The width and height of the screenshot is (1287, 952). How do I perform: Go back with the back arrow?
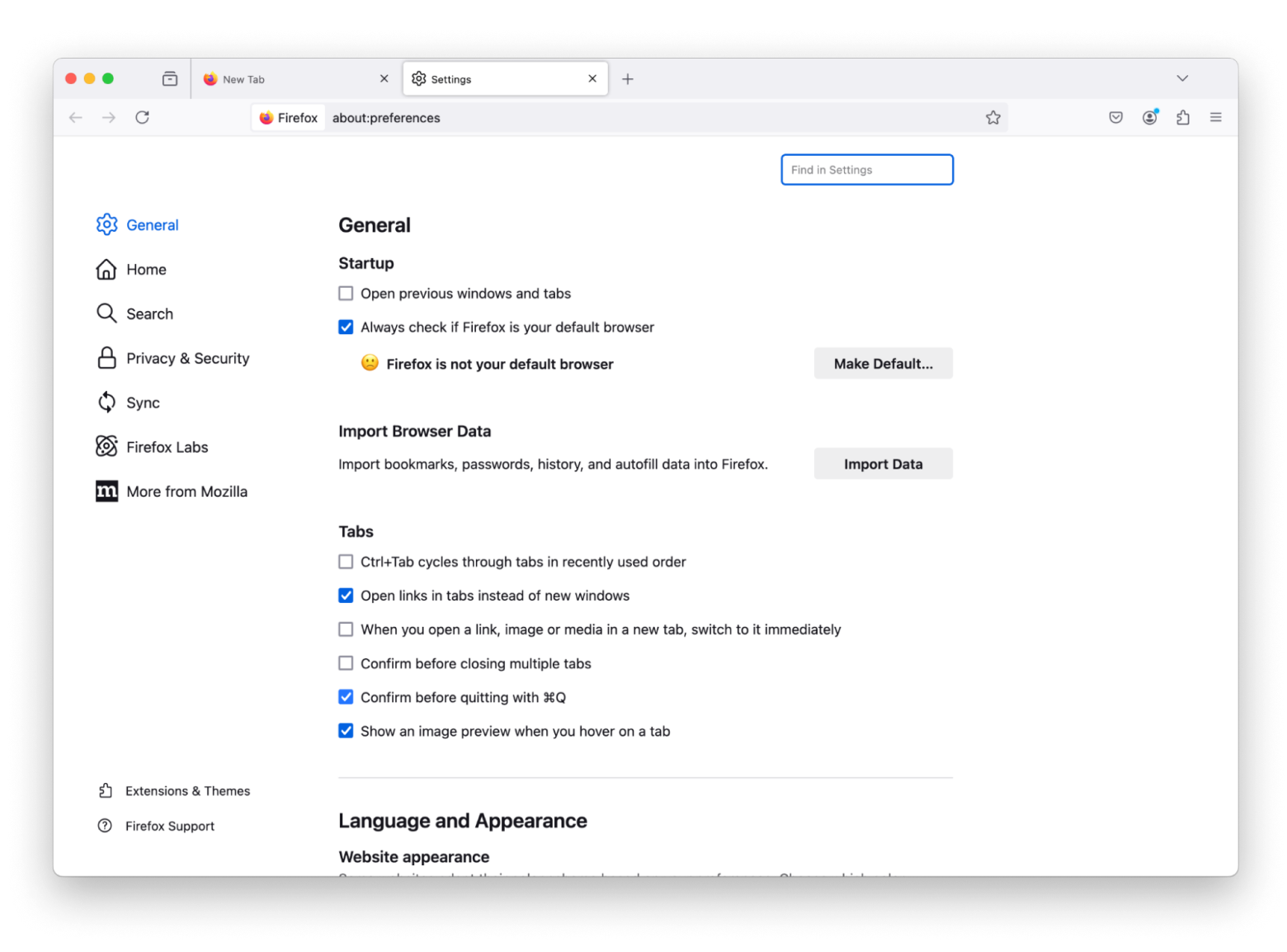tap(76, 118)
